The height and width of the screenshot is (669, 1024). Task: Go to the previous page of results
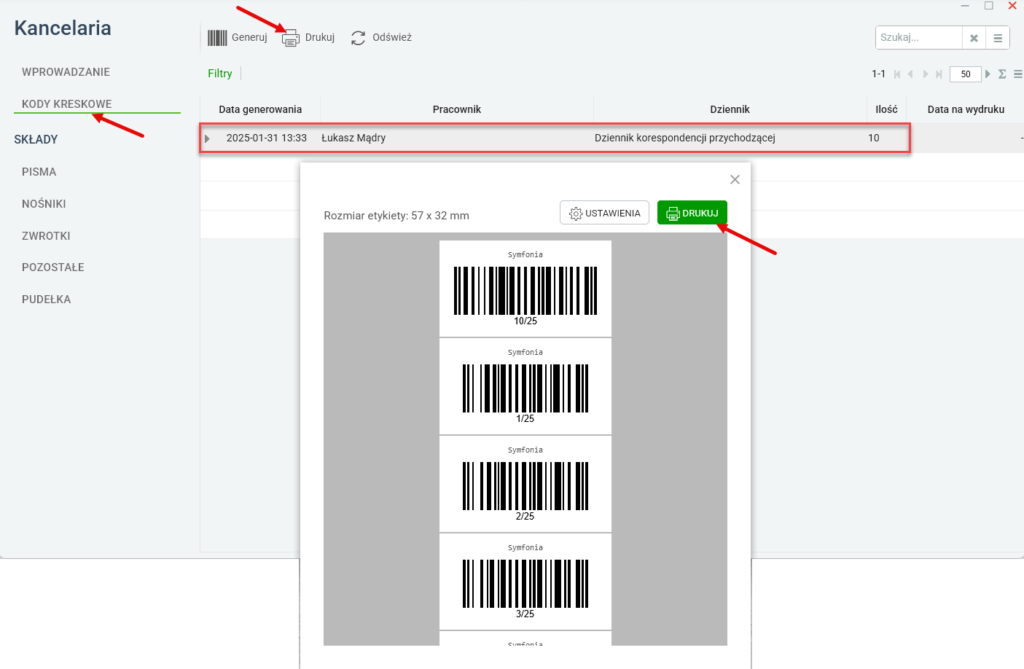coord(910,74)
